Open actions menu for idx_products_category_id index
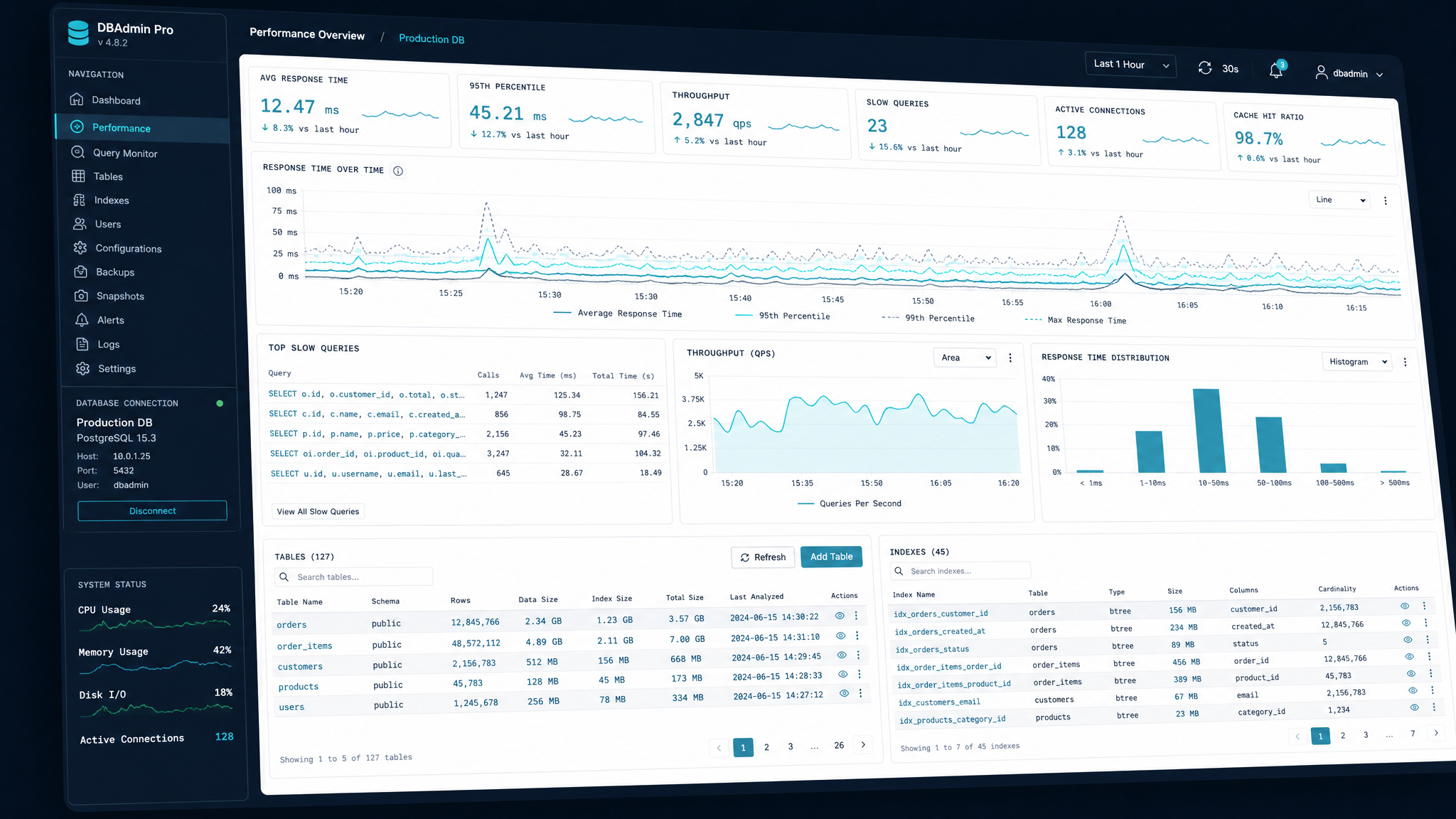This screenshot has height=819, width=1456. (1434, 707)
